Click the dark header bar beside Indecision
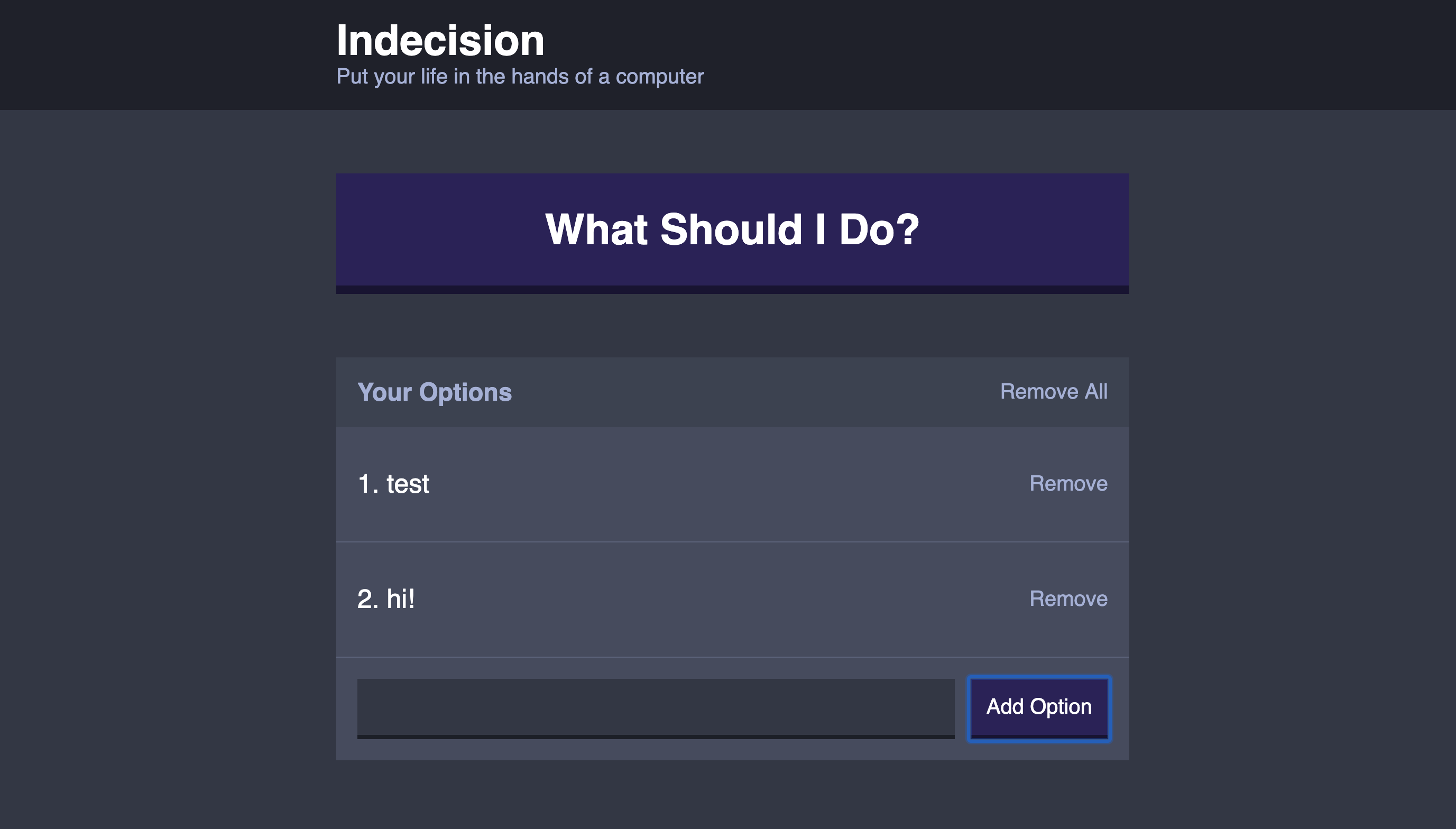This screenshot has width=1456, height=829. pos(967,51)
